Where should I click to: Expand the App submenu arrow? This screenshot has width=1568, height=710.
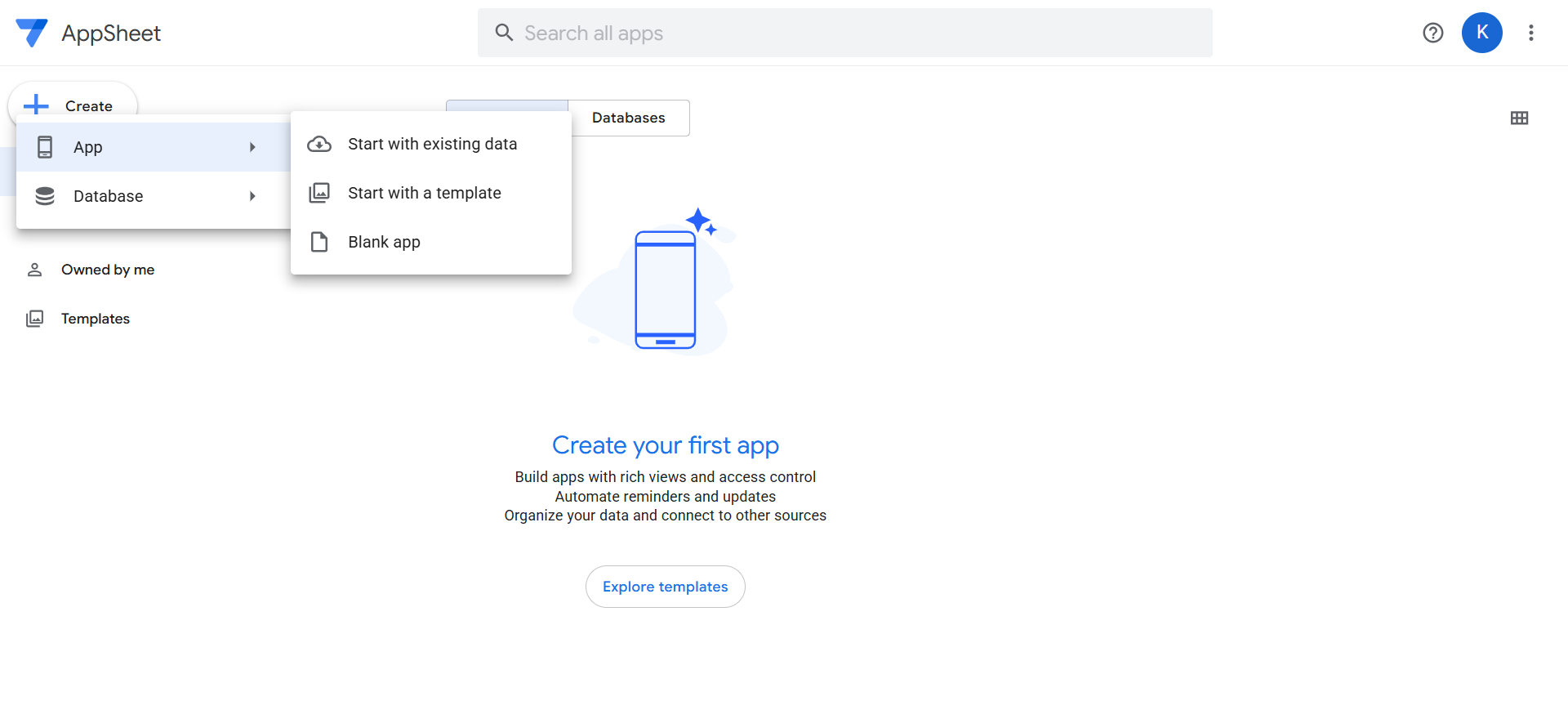coord(253,147)
